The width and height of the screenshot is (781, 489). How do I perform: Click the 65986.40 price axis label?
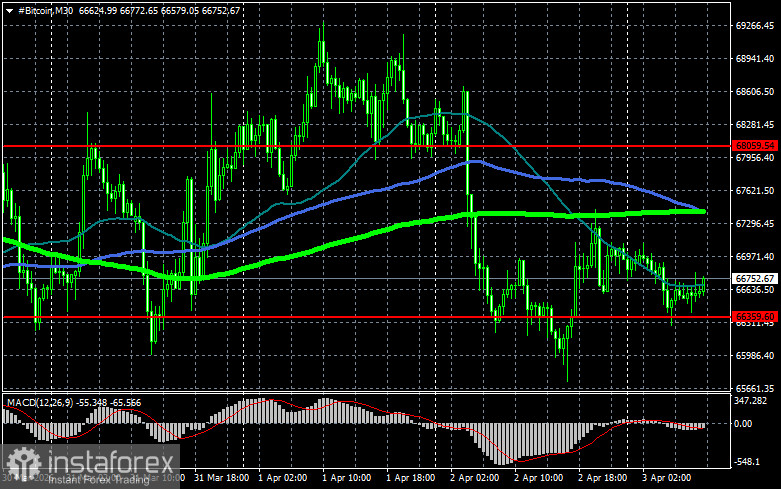pyautogui.click(x=755, y=356)
